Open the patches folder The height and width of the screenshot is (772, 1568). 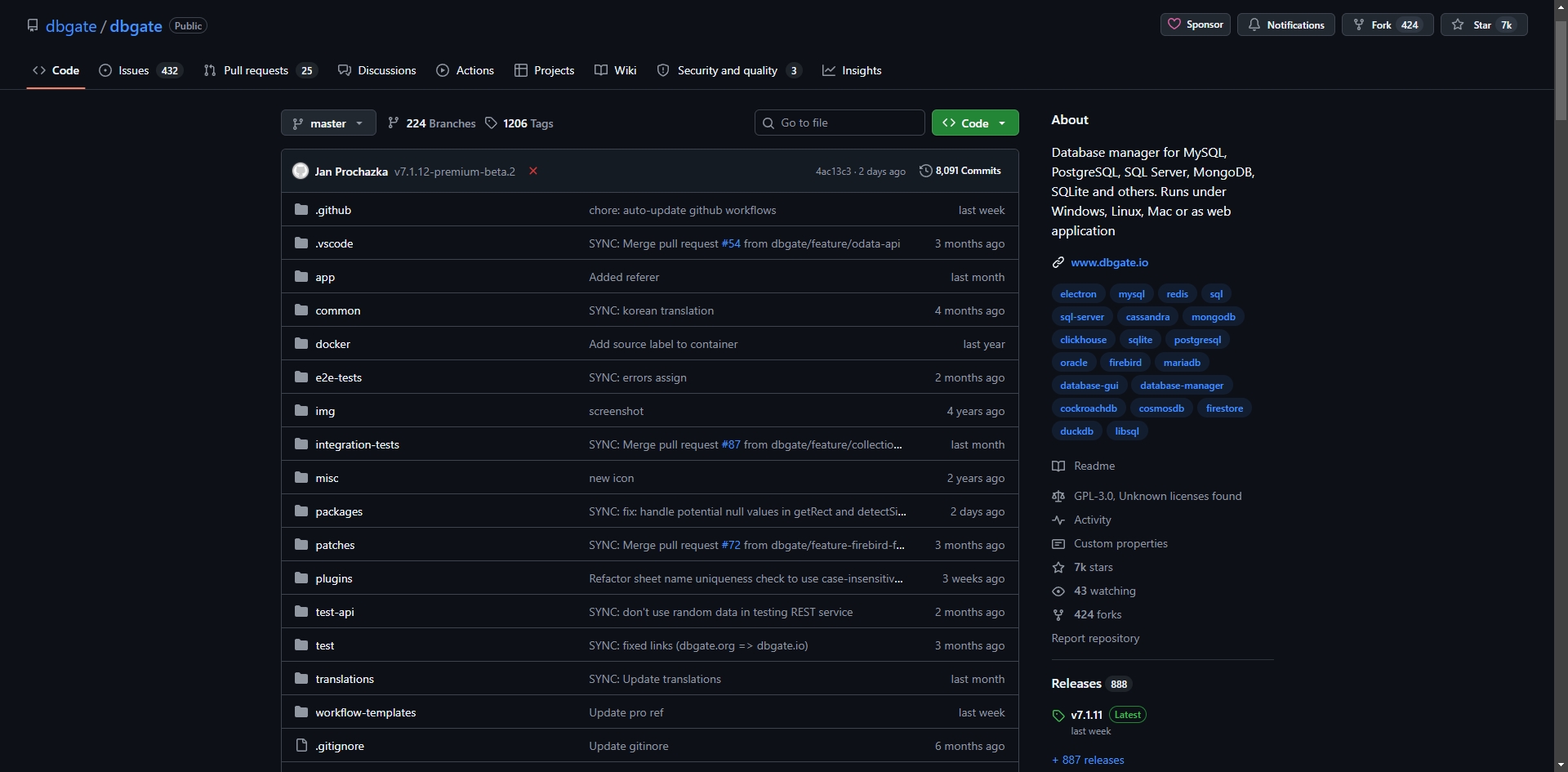[335, 545]
